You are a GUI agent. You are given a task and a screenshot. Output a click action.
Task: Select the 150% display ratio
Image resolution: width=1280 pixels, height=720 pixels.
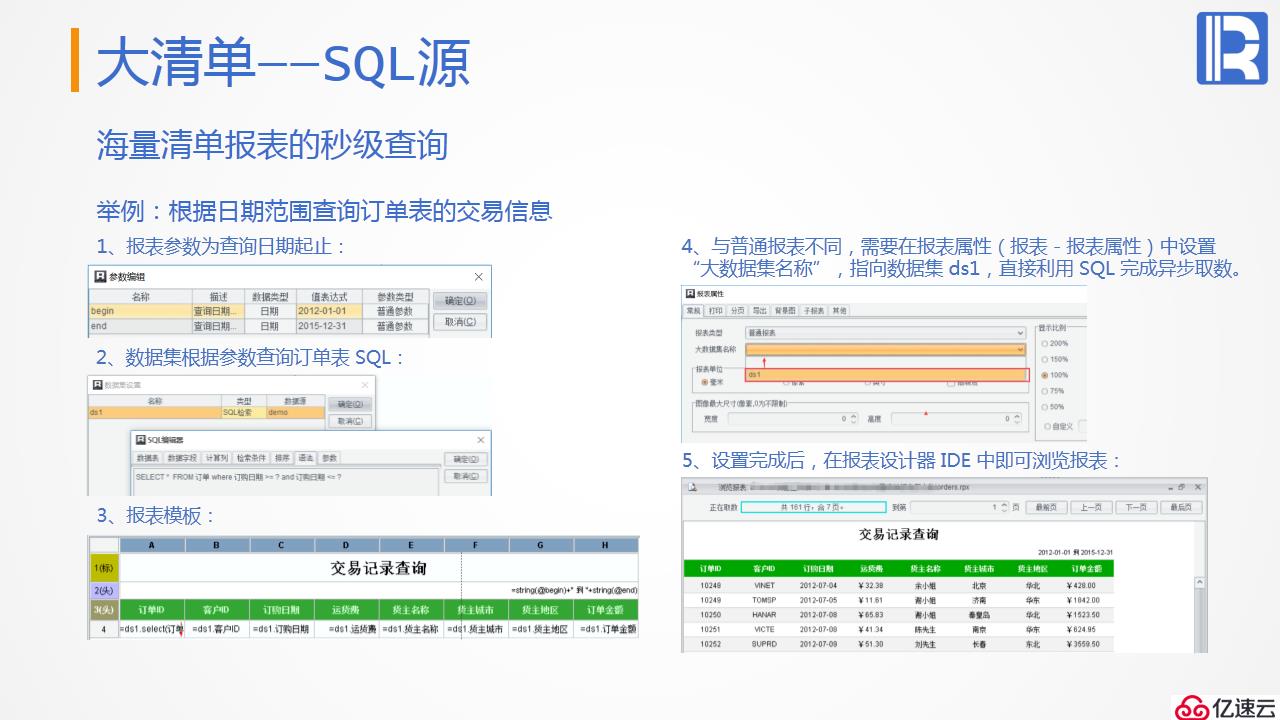[1055, 359]
